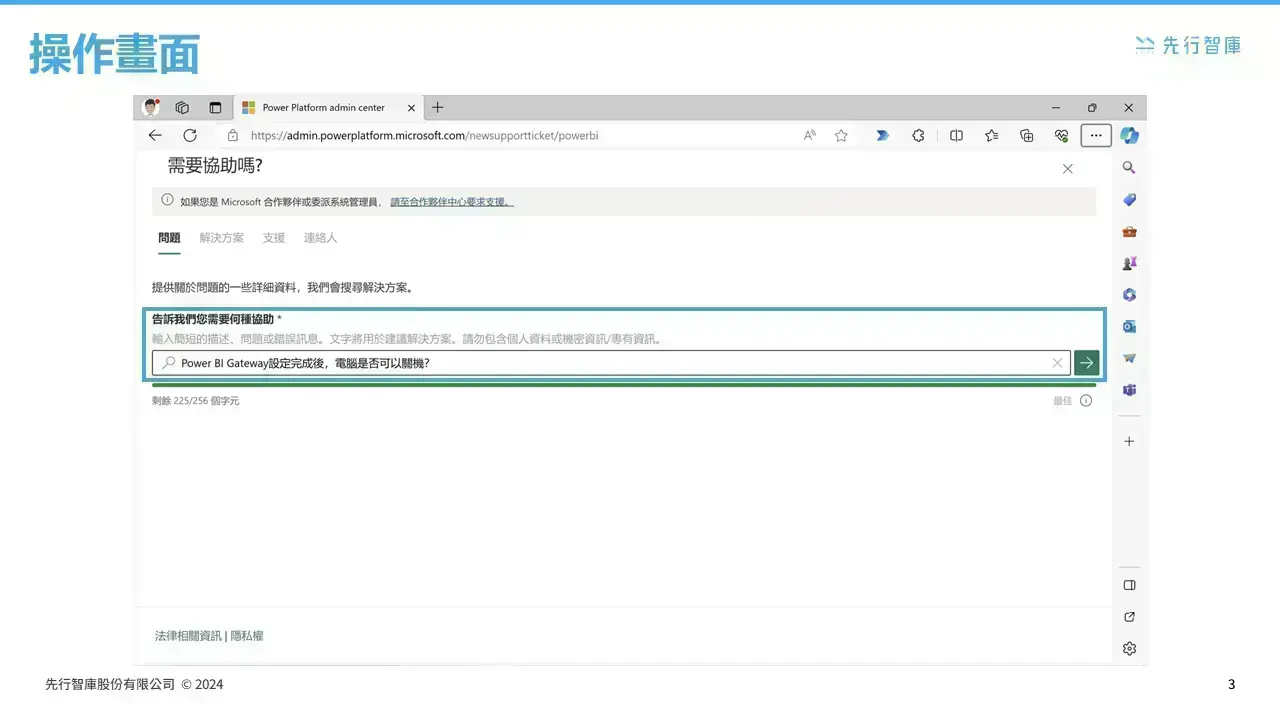
Task: Open Search in the Edge sidebar
Action: coord(1129,168)
